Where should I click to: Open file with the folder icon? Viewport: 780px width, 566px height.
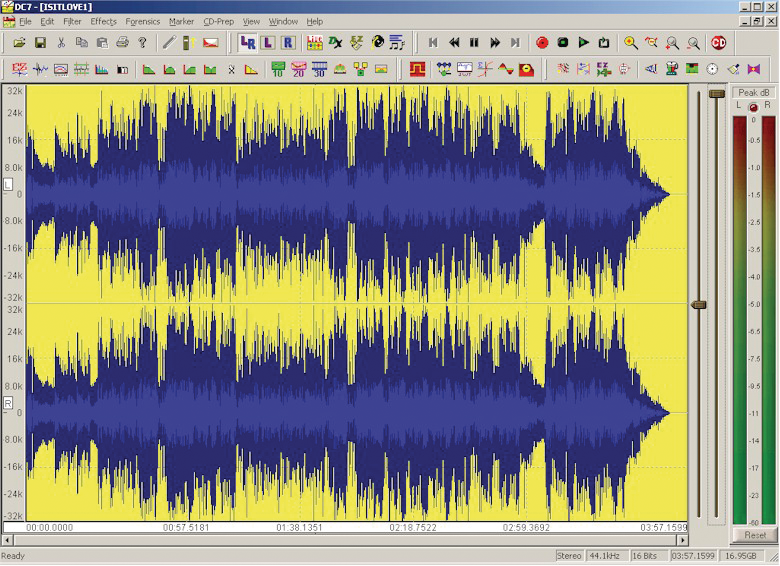(x=19, y=43)
